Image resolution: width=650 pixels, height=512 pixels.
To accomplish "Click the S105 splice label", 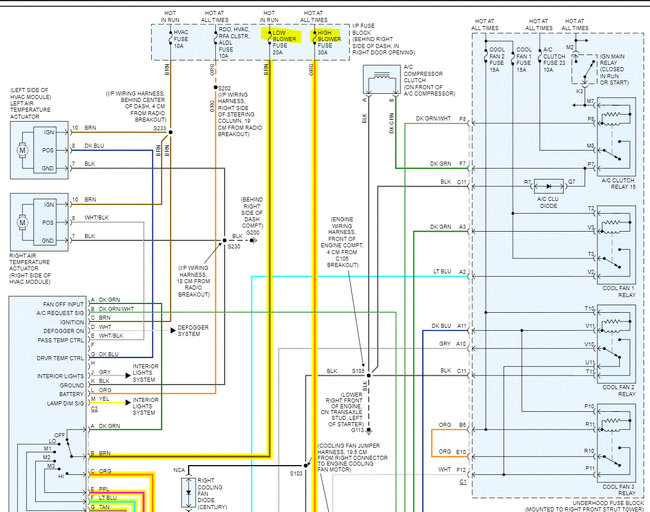I will pyautogui.click(x=358, y=371).
